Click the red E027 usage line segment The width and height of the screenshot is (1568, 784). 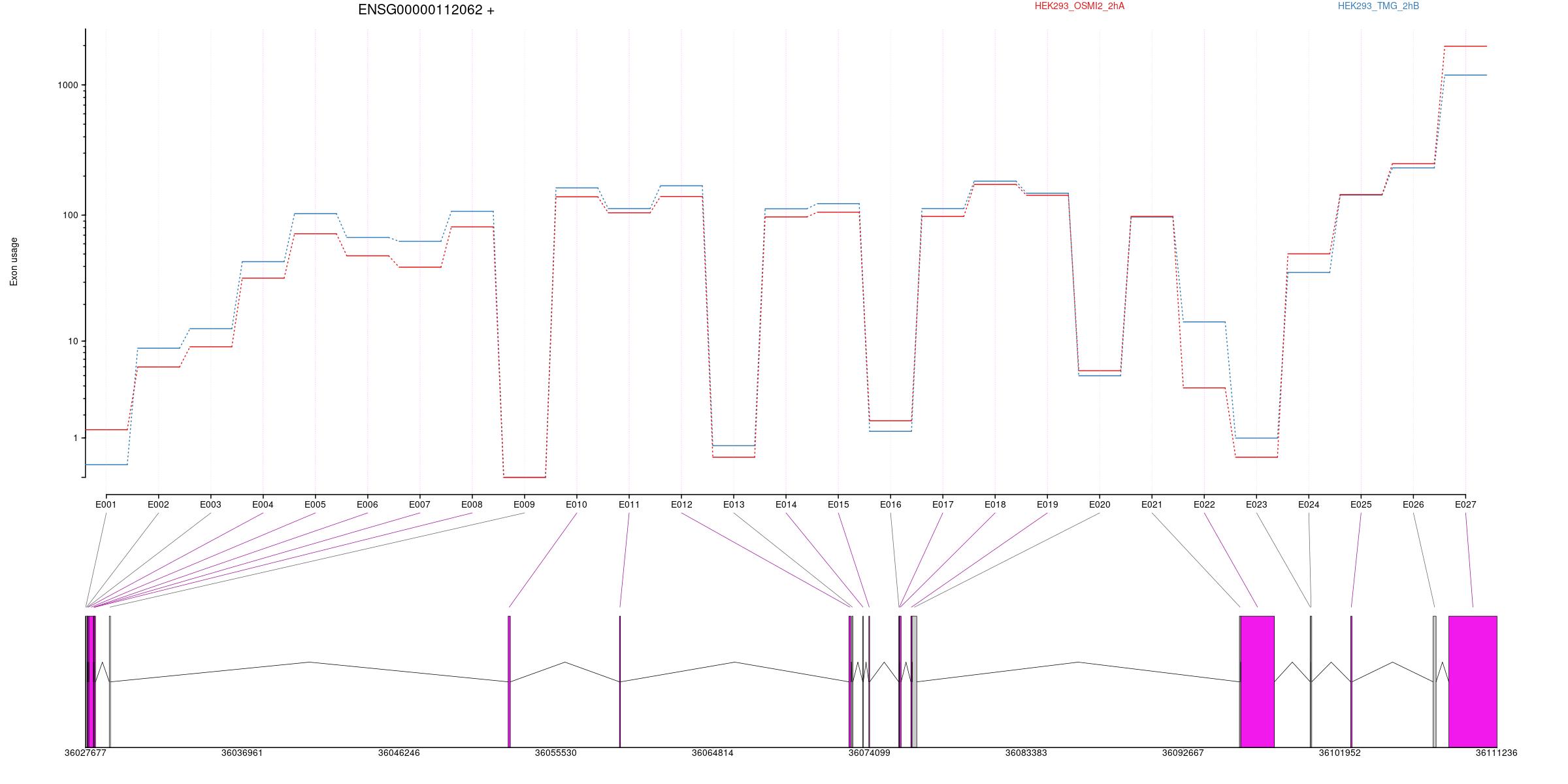(x=1465, y=46)
